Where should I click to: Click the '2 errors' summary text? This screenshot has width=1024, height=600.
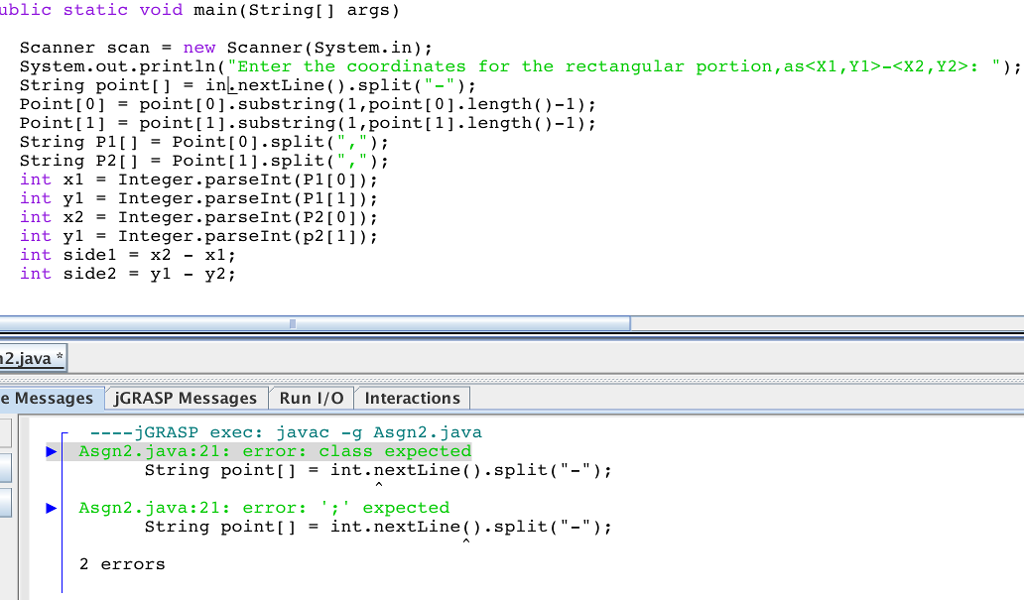click(x=121, y=563)
